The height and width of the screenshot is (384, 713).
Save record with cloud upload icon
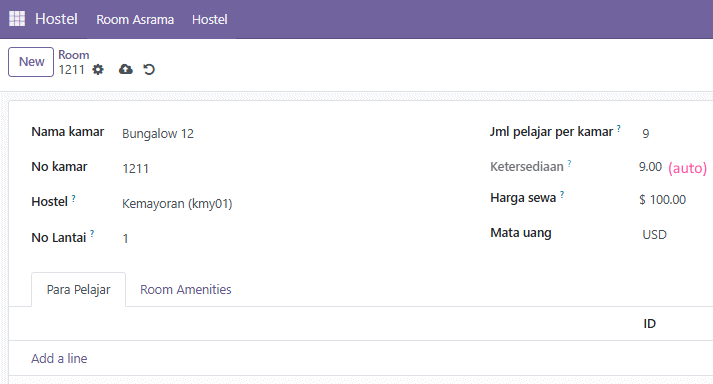[126, 69]
